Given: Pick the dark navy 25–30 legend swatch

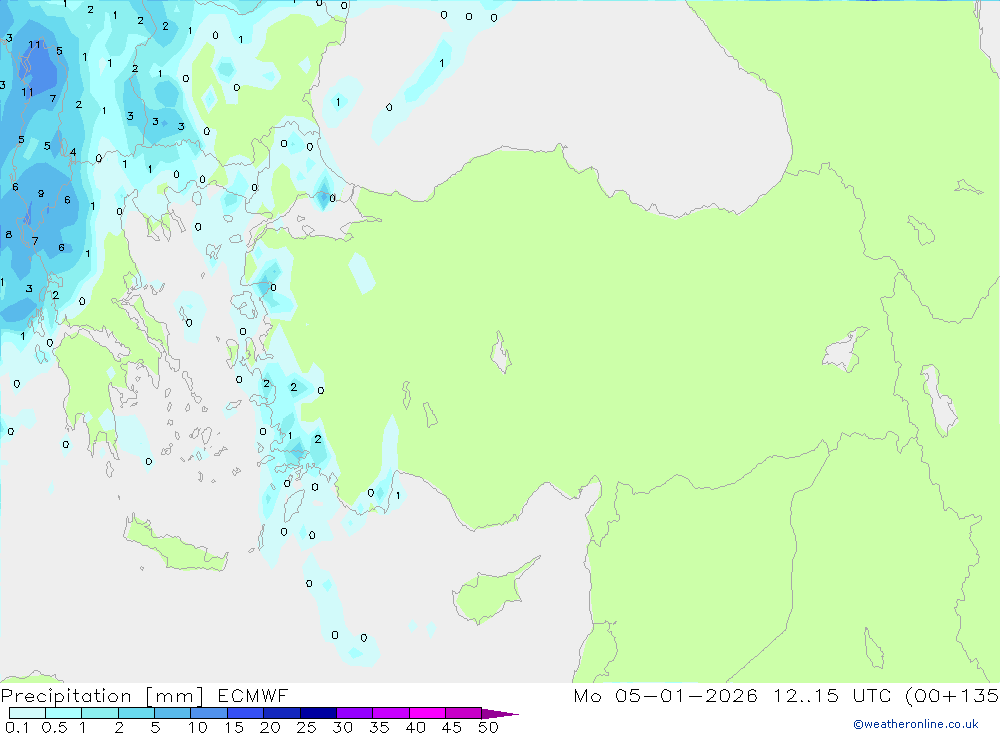Looking at the screenshot, I should 317,714.
